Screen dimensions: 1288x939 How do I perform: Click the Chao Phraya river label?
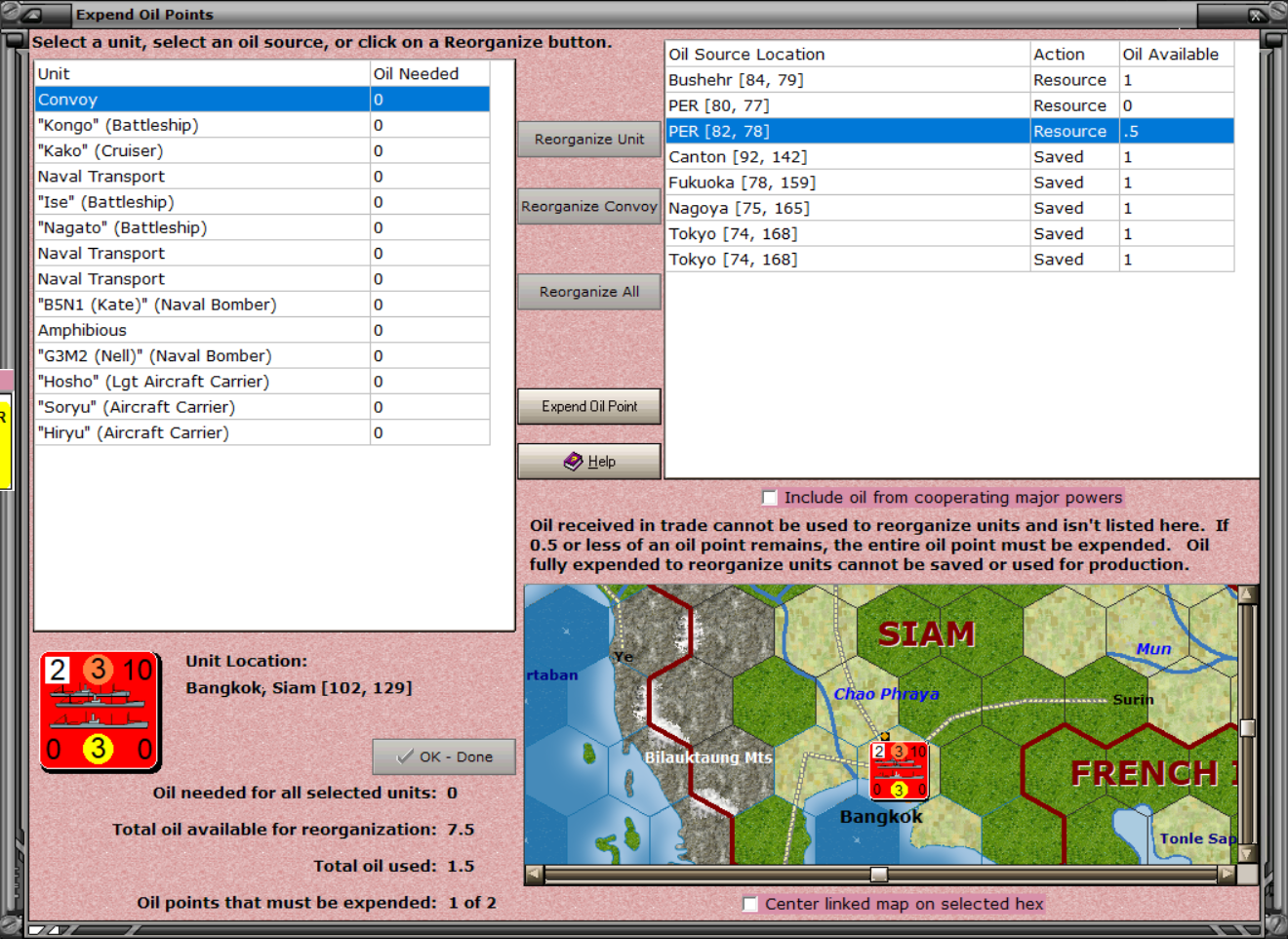point(886,694)
